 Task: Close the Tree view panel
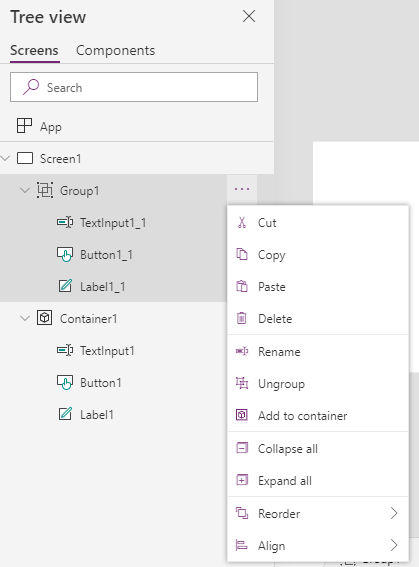point(249,16)
